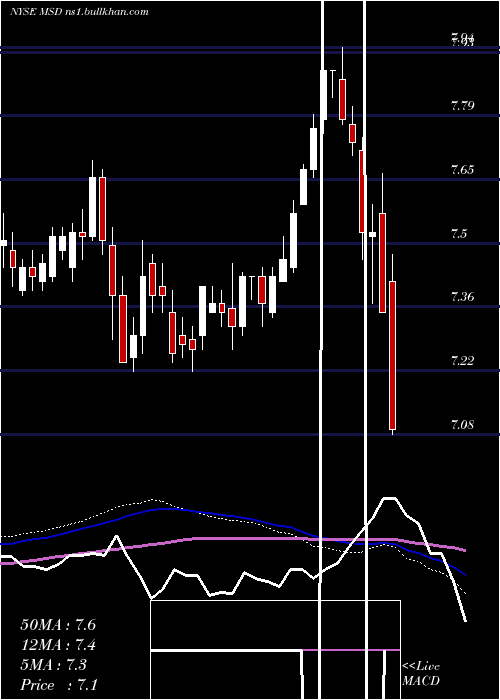Click the <<Live MACD label
500x700 pixels.
[421, 673]
